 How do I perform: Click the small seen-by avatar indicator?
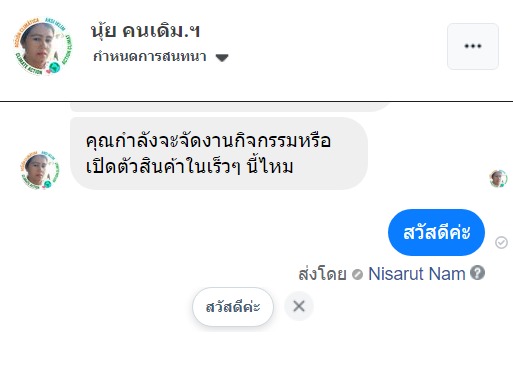click(498, 178)
